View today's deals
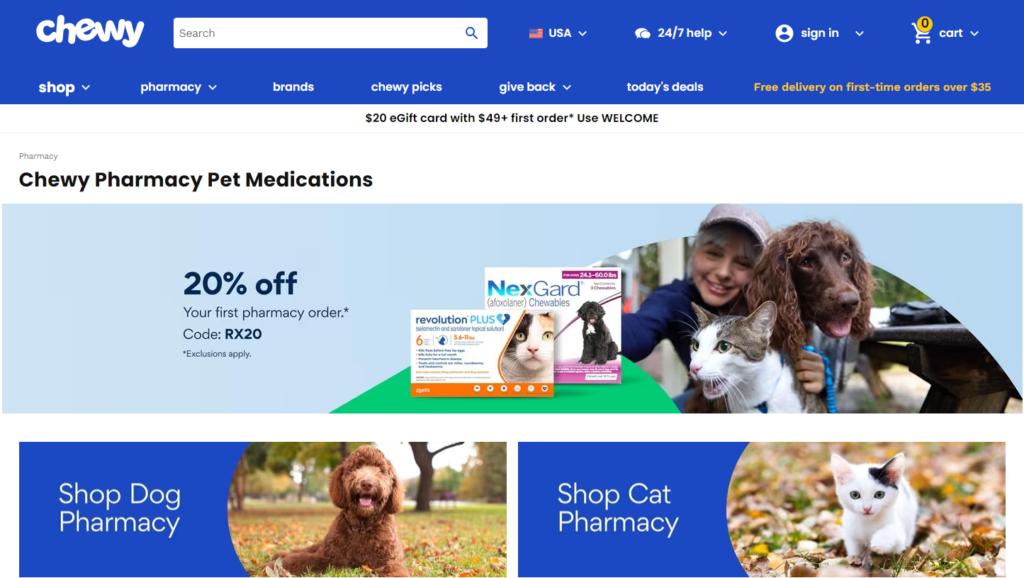Image resolution: width=1024 pixels, height=578 pixels. click(x=665, y=87)
